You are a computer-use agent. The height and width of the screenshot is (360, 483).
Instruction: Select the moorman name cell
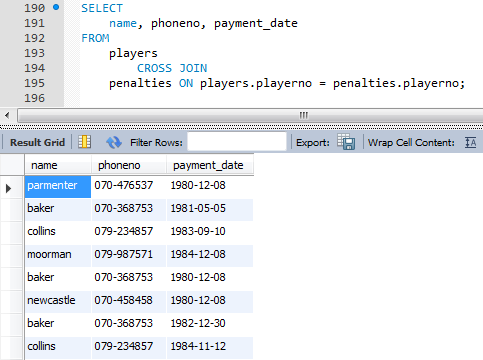tap(58, 254)
